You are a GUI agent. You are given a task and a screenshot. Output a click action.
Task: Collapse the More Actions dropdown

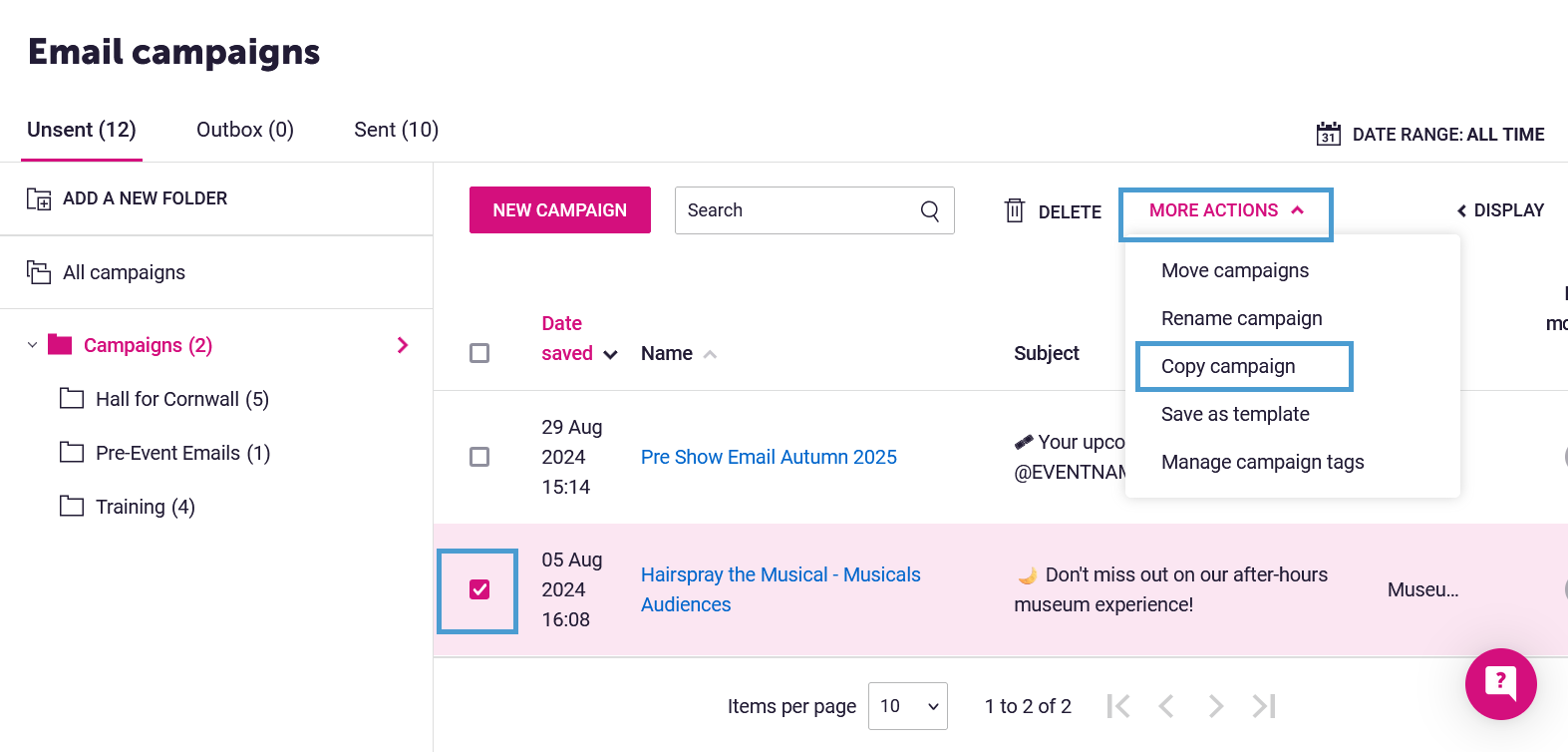click(1225, 210)
